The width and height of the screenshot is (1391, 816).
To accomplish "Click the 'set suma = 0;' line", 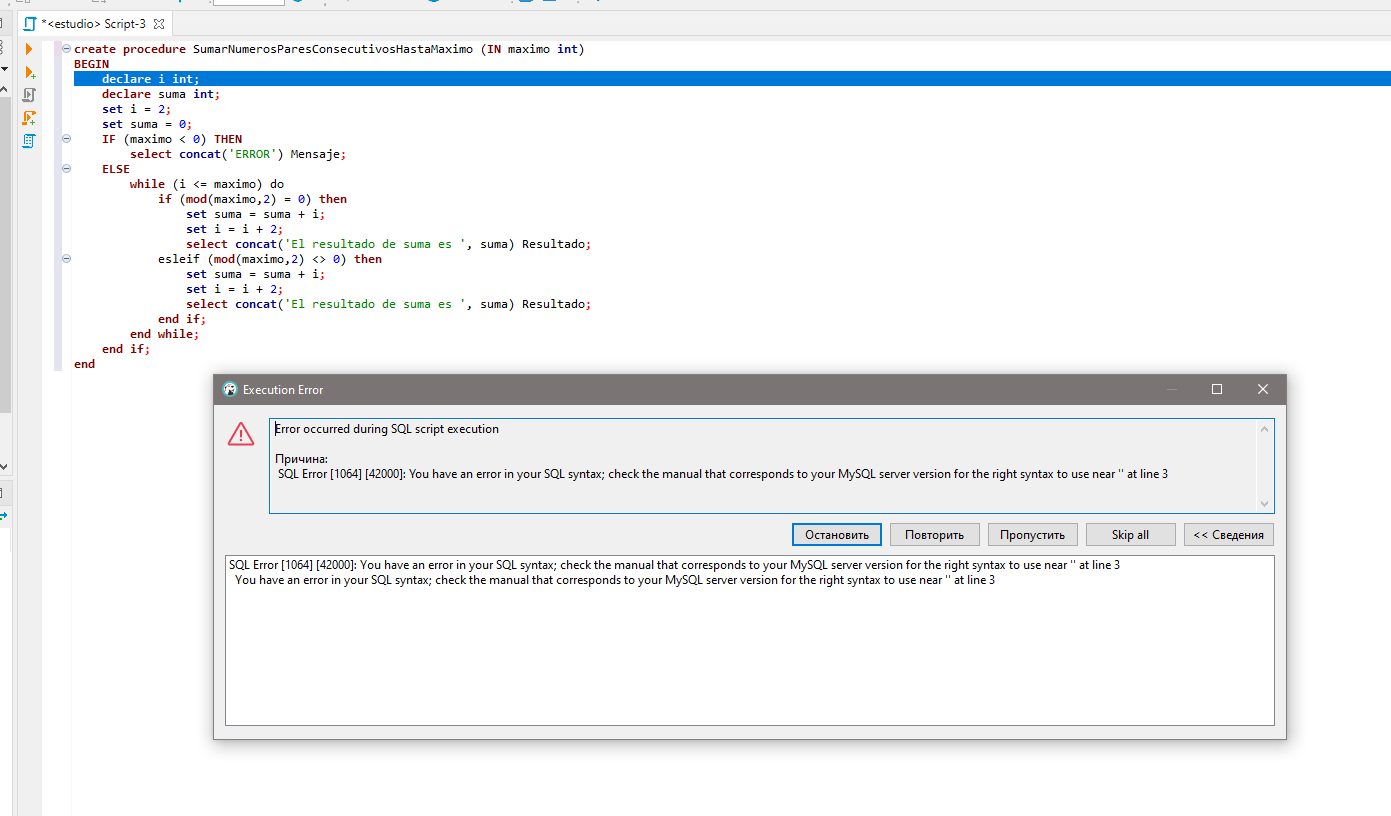I will click(147, 124).
